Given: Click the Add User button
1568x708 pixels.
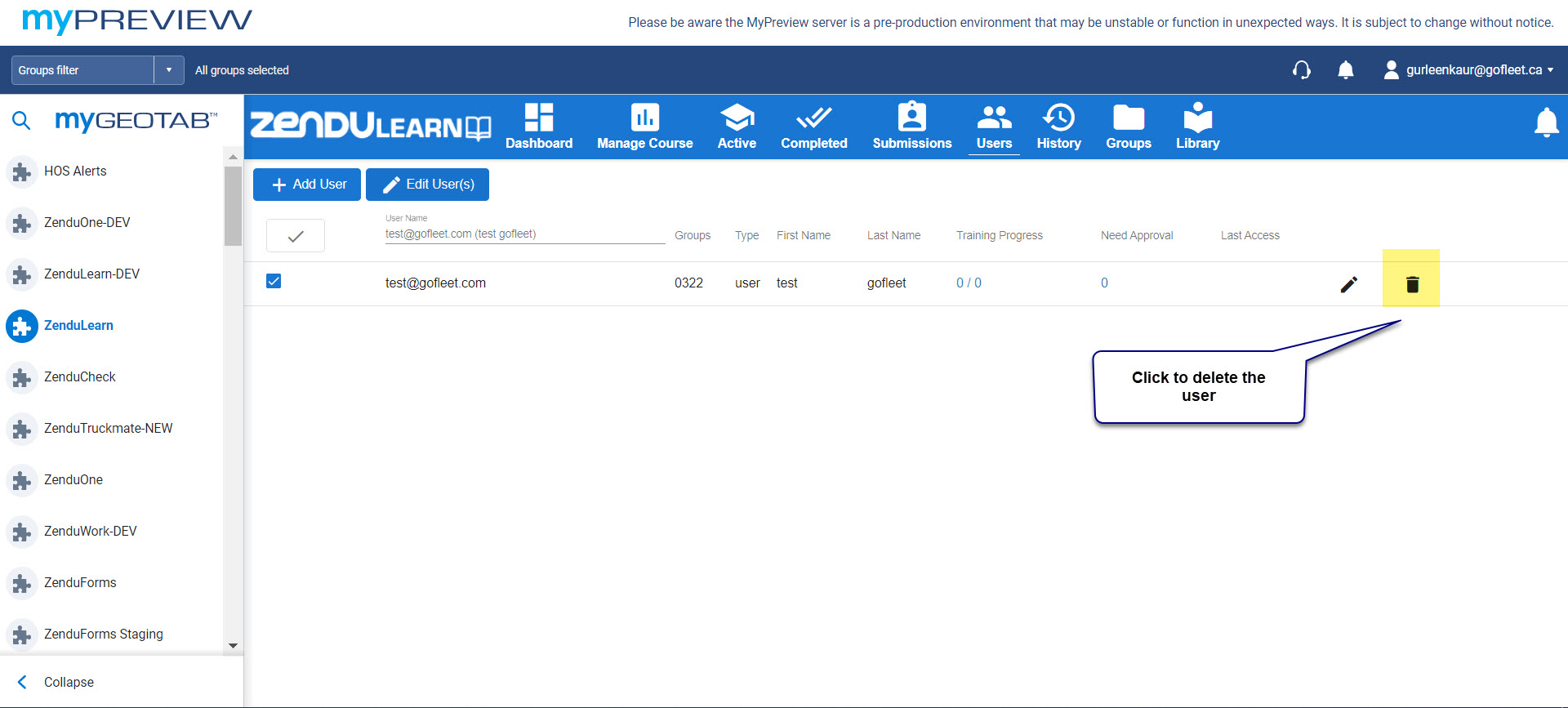Looking at the screenshot, I should coord(307,185).
